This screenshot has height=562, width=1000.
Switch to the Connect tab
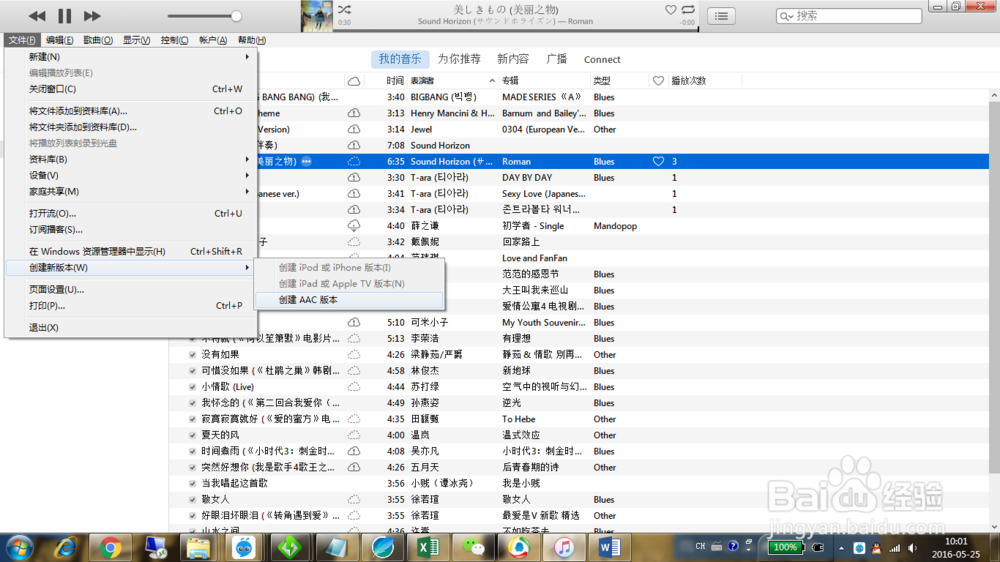coord(602,59)
